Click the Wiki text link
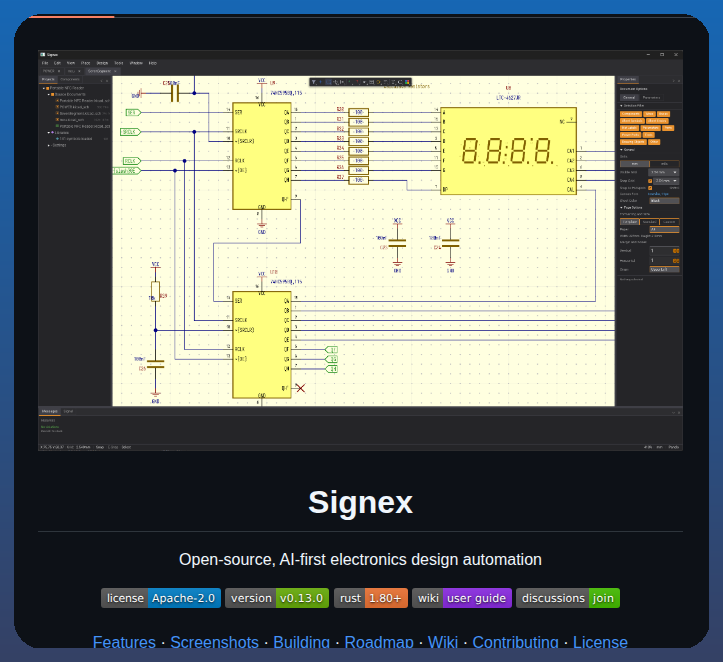723x662 pixels. (443, 642)
